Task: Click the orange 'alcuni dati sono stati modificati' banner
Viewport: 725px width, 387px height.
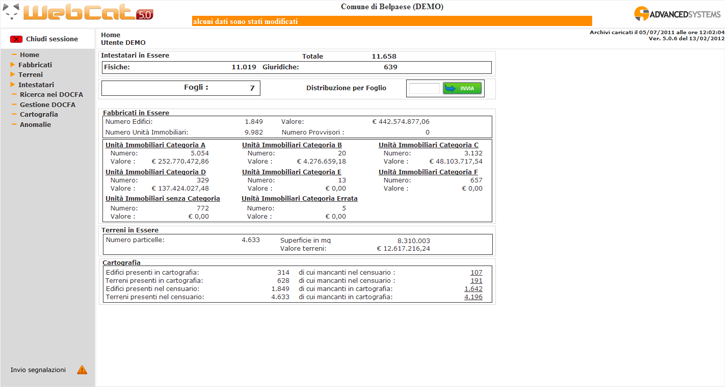Action: pos(392,21)
